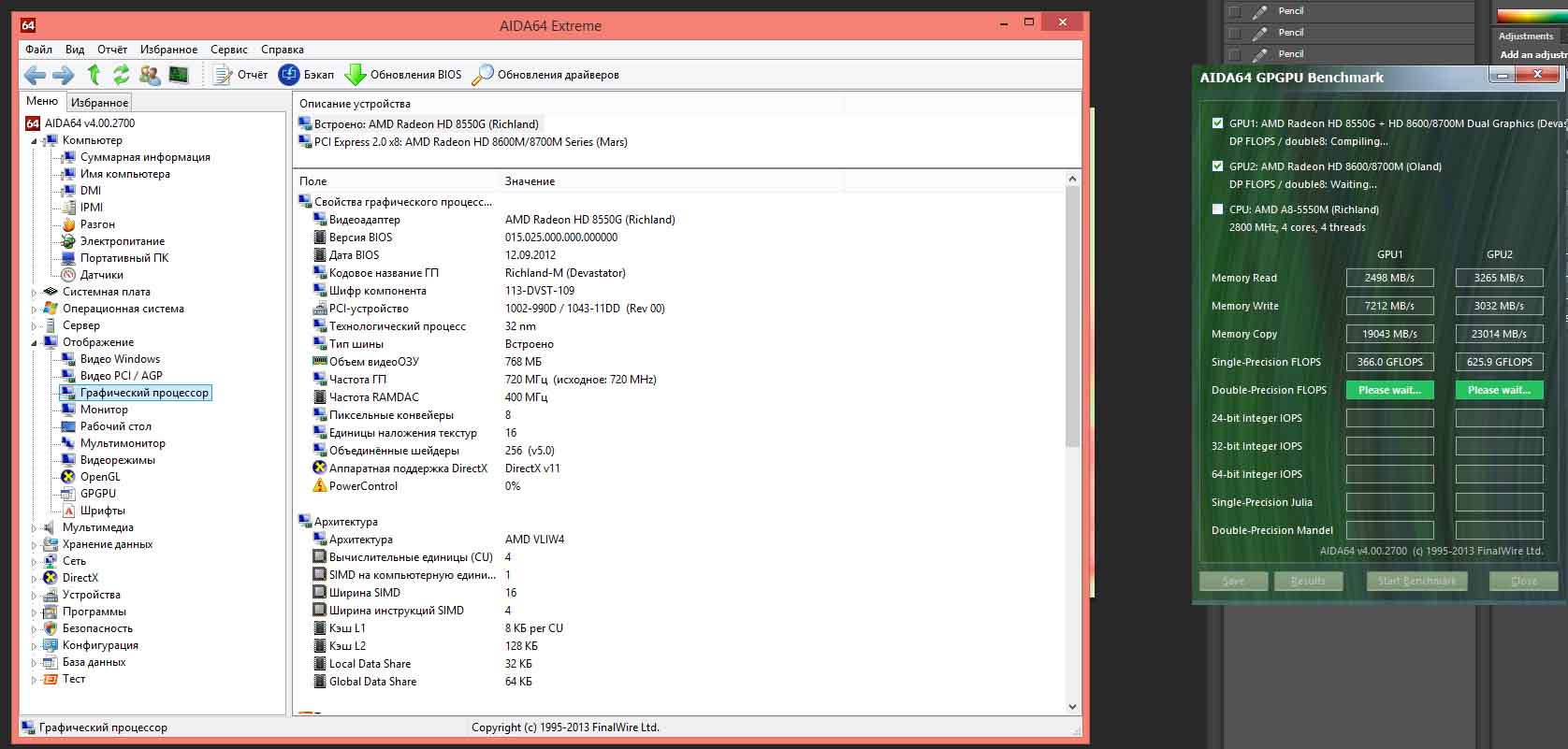Switch to the Меню tab above the tree
The width and height of the screenshot is (1568, 749).
pyautogui.click(x=42, y=101)
